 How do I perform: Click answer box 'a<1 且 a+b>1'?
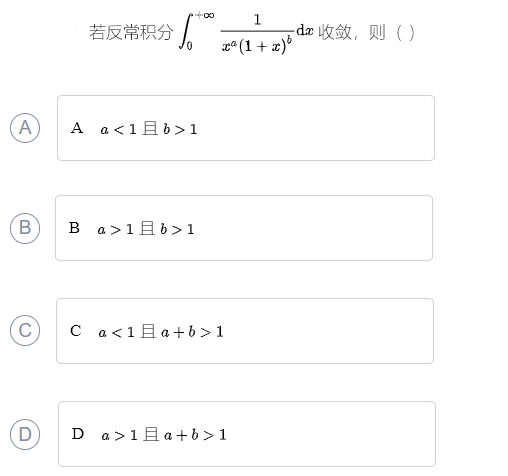pyautogui.click(x=245, y=331)
